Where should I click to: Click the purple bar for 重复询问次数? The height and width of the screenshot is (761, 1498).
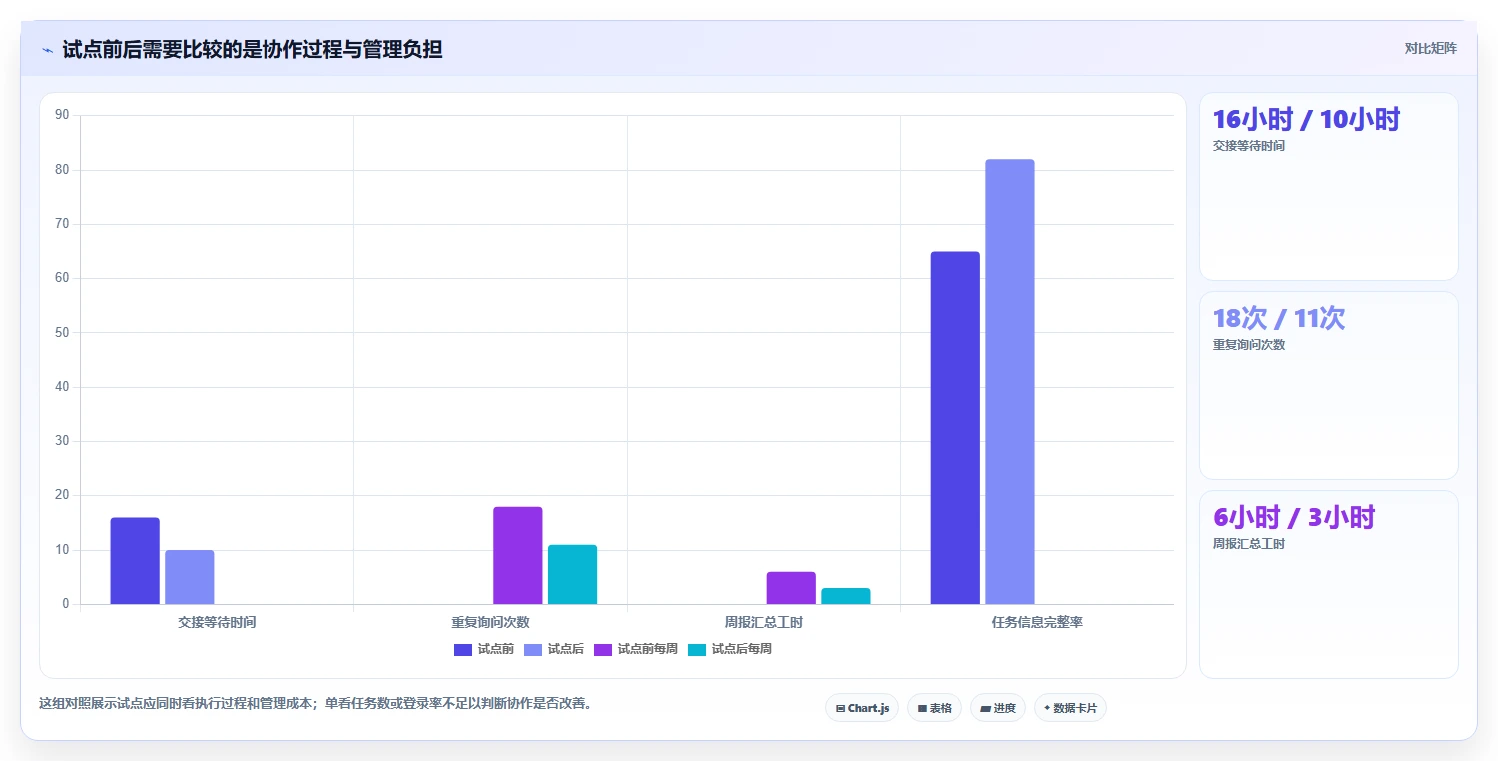[518, 555]
